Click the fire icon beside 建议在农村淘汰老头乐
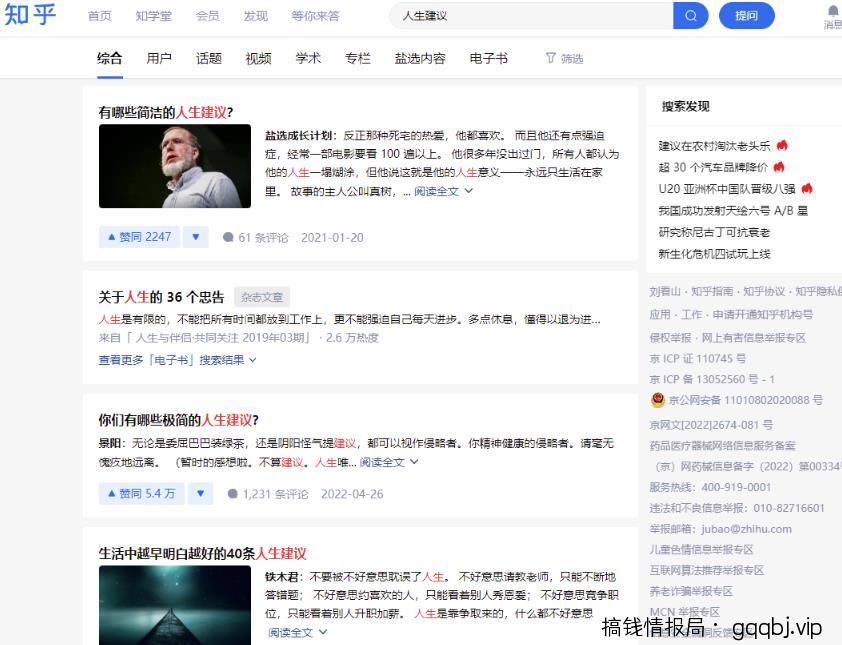Screen dimensions: 842x645 [x=782, y=144]
